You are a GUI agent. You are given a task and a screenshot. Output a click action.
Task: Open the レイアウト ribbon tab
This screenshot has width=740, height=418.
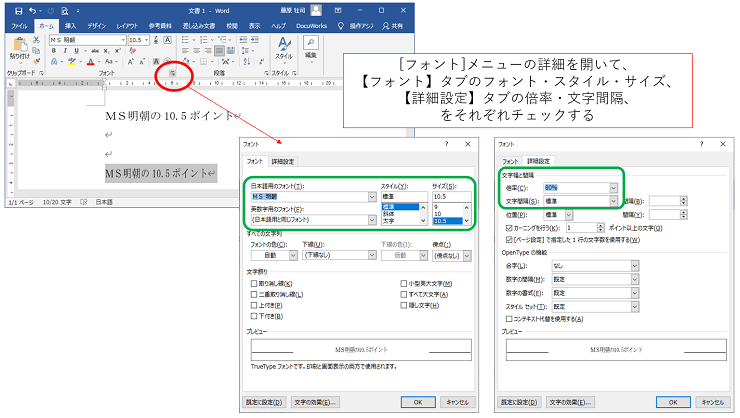click(x=127, y=26)
